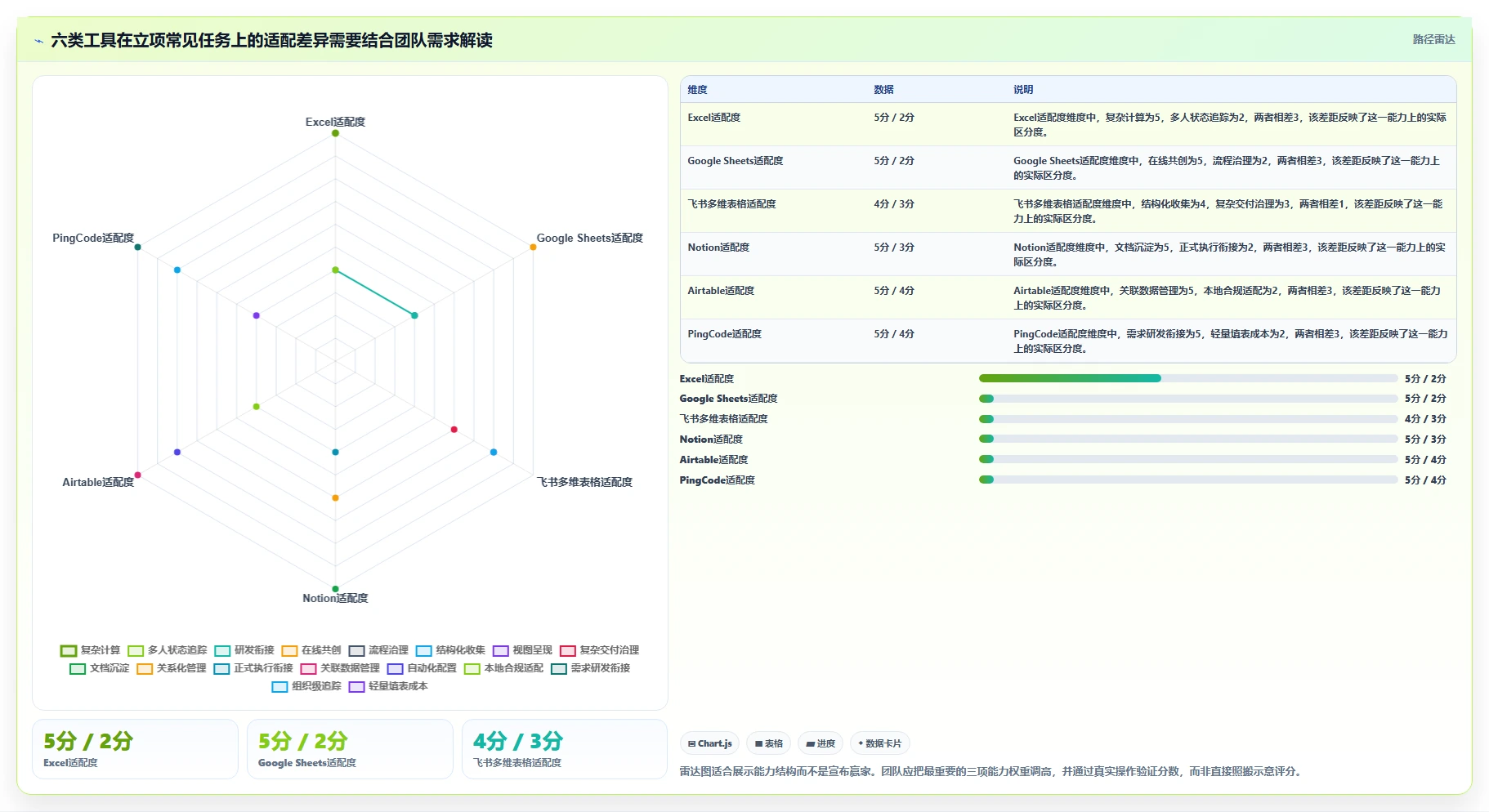Toggle the 组织级追踪 legend entry
This screenshot has width=1489, height=812.
pos(306,686)
